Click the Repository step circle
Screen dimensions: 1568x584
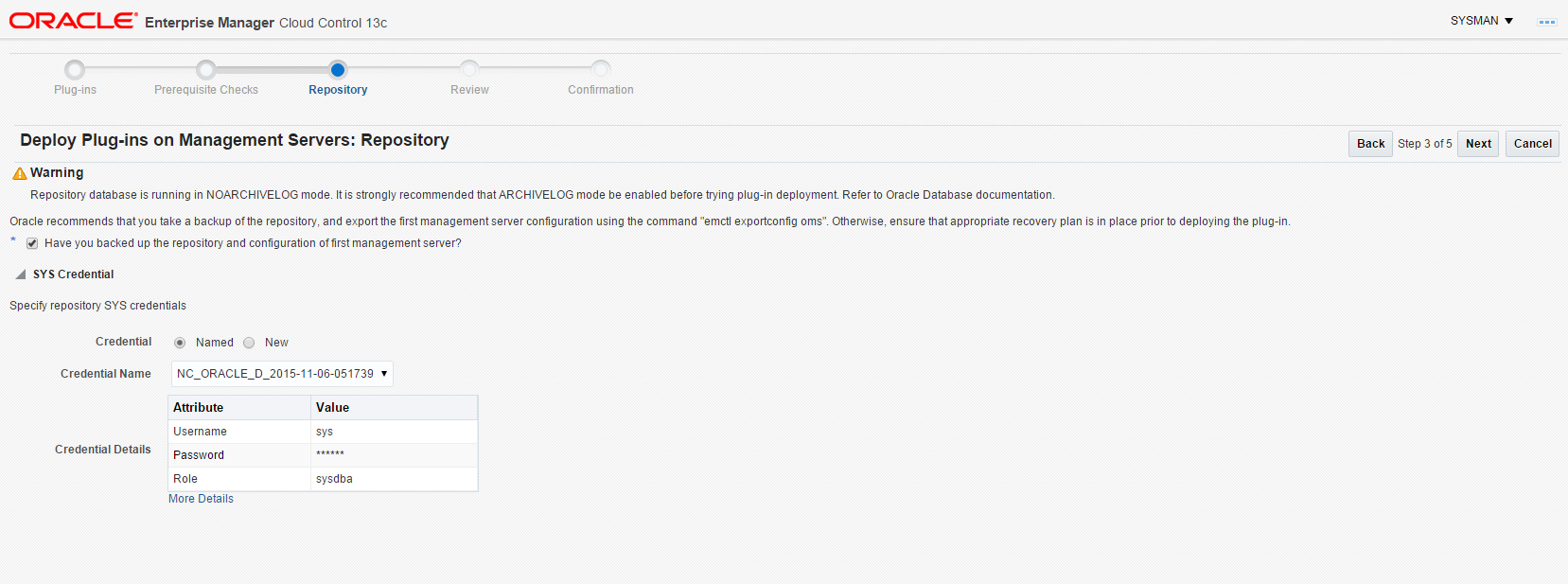[x=338, y=69]
